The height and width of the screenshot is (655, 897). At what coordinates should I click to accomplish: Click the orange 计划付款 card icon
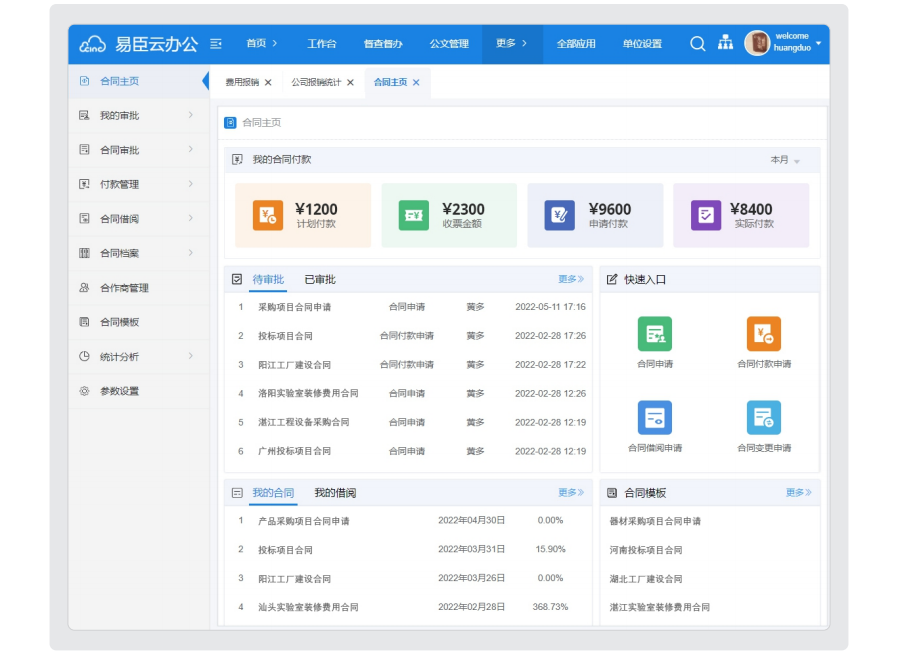(x=268, y=215)
